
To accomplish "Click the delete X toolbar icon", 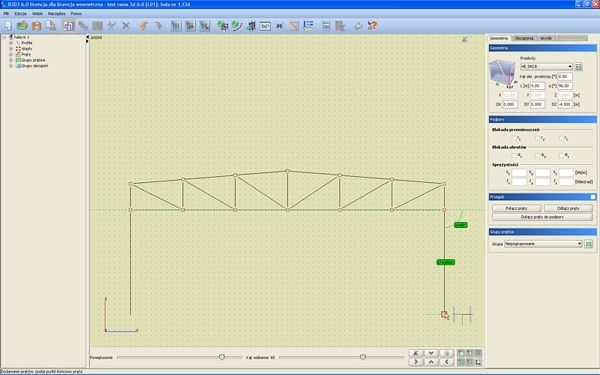I will click(x=126, y=26).
